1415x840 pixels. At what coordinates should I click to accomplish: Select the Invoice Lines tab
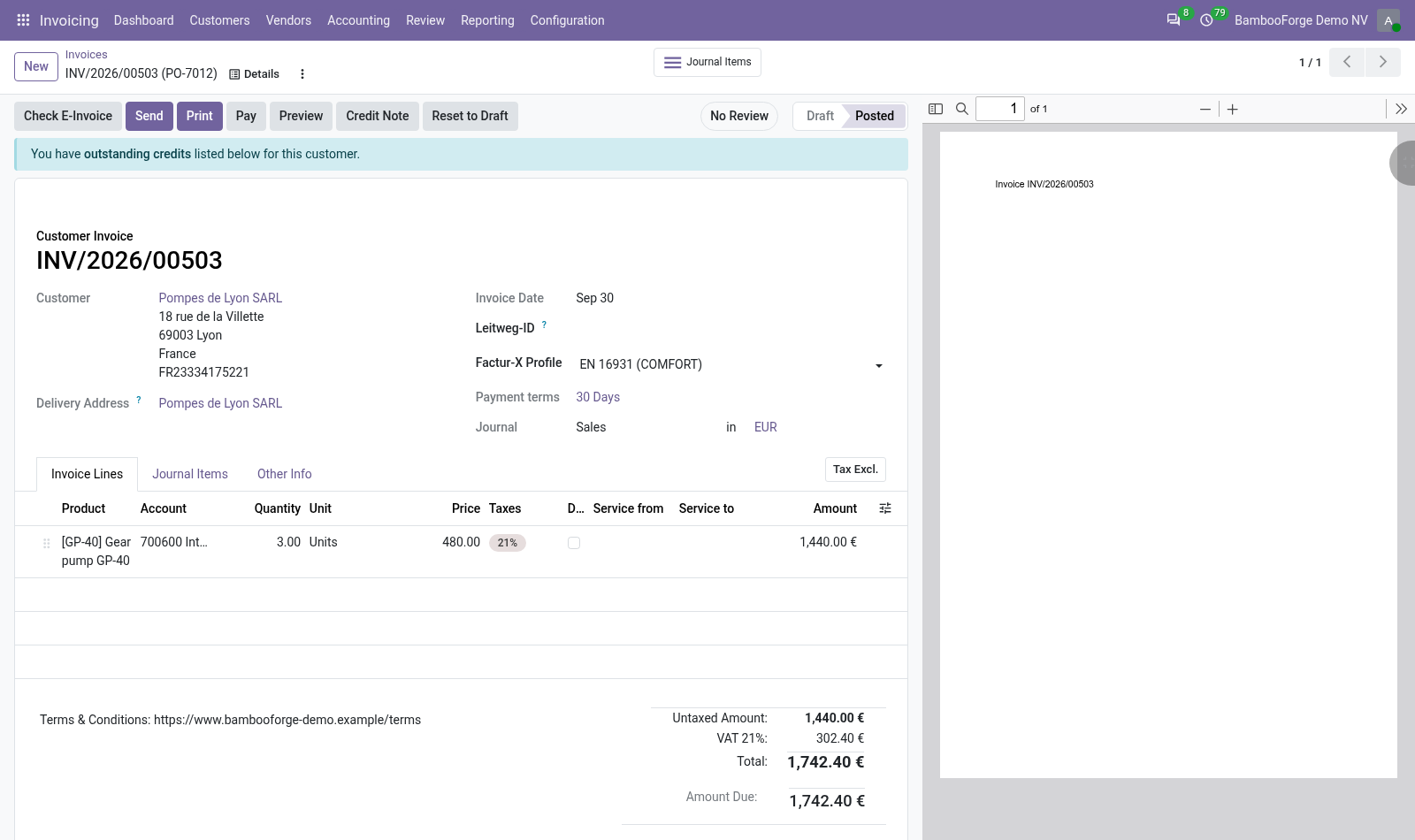[87, 474]
